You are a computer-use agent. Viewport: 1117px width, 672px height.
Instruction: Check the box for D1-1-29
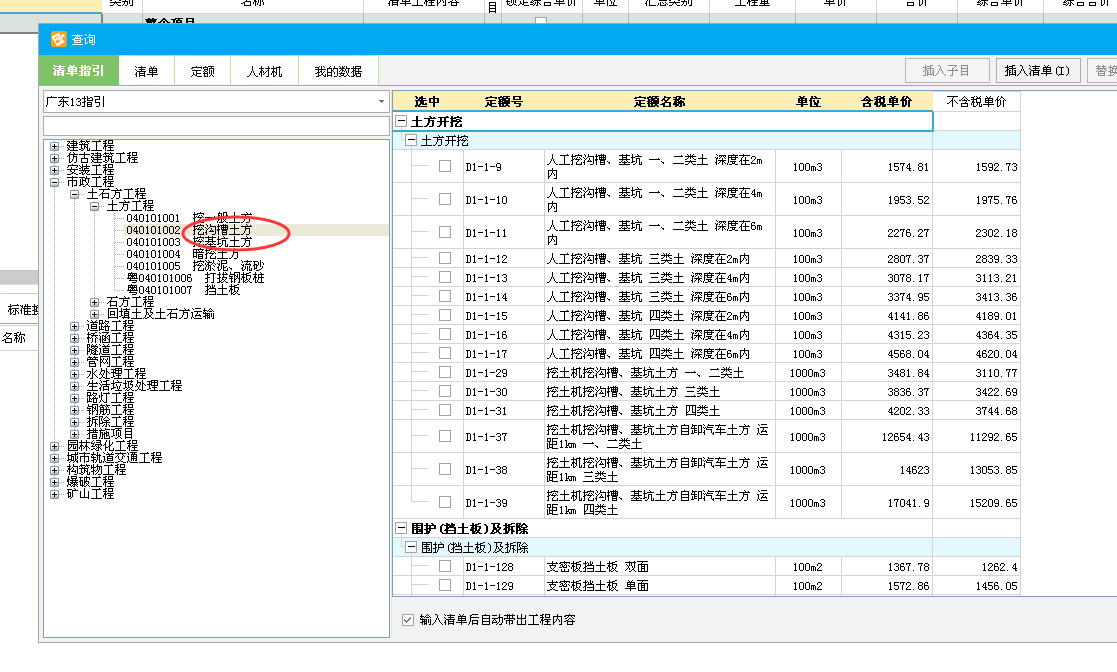click(445, 372)
